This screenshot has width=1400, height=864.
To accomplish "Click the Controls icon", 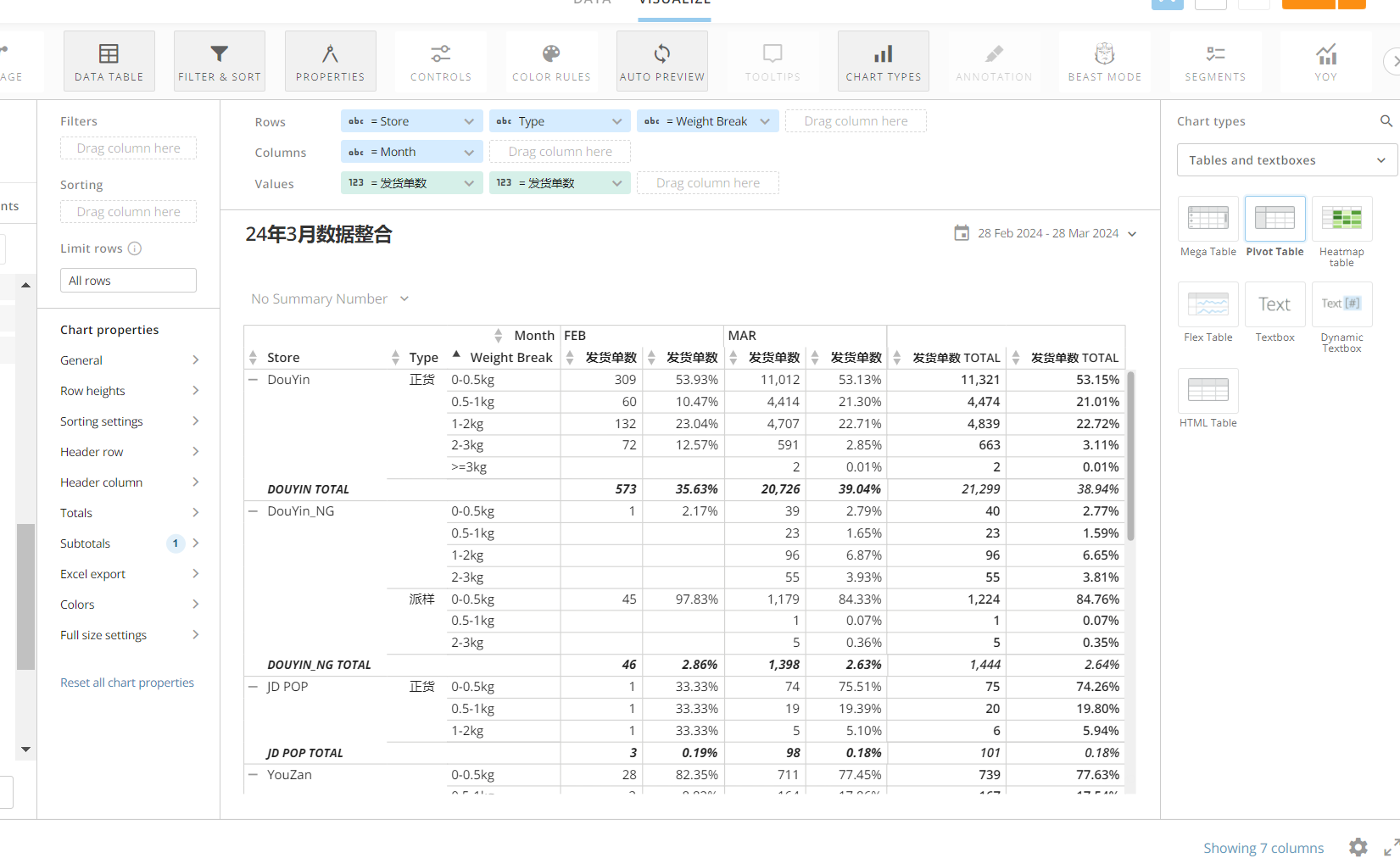I will coord(440,60).
